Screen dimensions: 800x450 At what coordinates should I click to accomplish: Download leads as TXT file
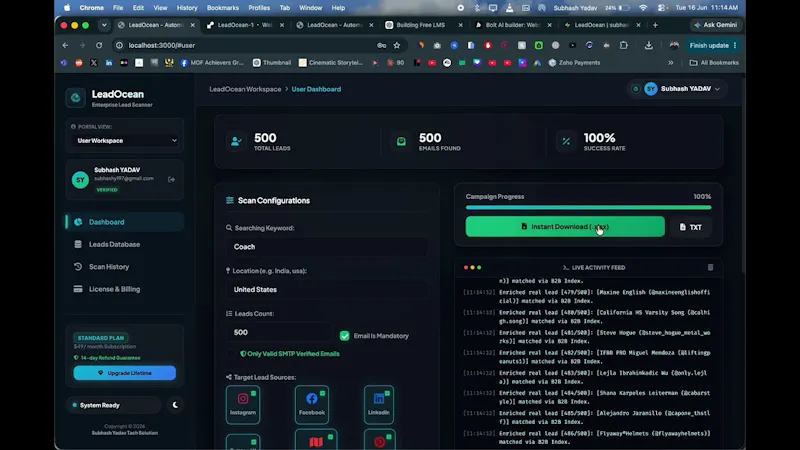coord(690,227)
